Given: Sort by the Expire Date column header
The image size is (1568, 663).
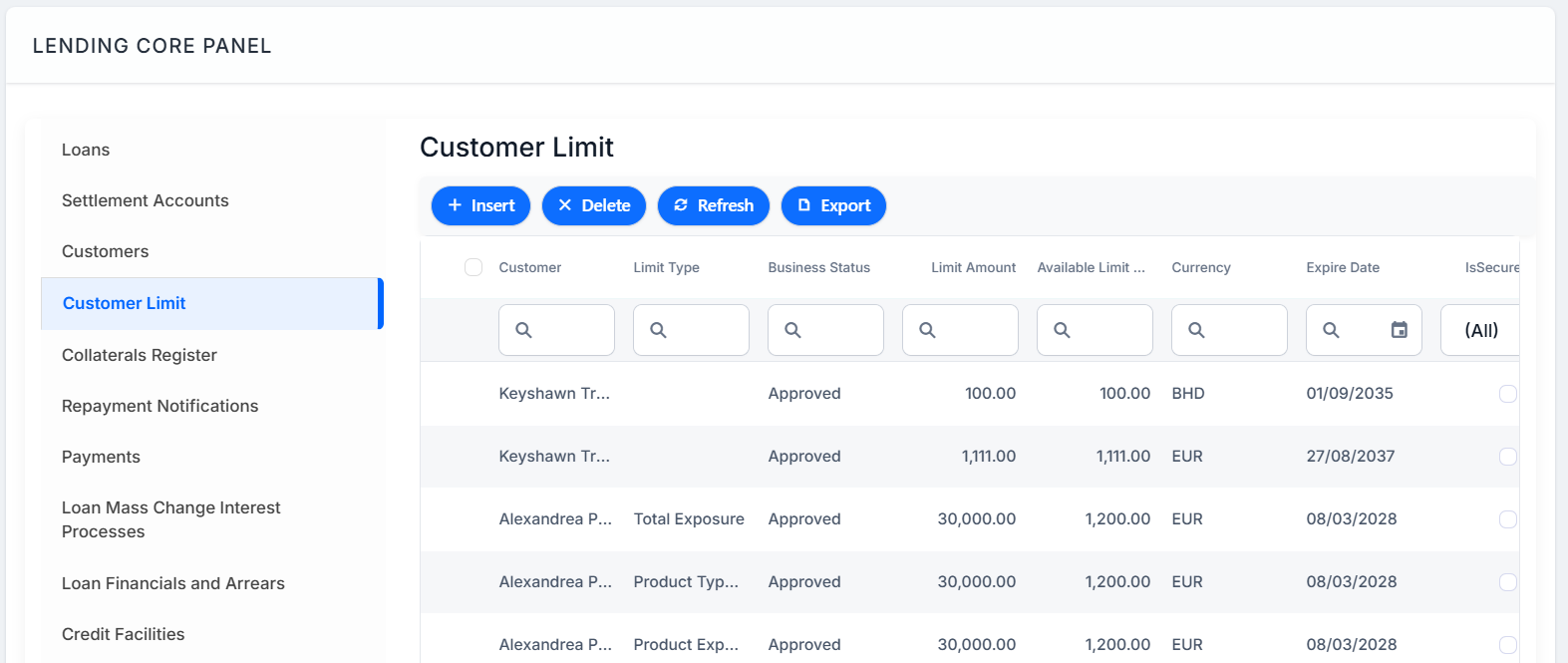Looking at the screenshot, I should (1343, 267).
